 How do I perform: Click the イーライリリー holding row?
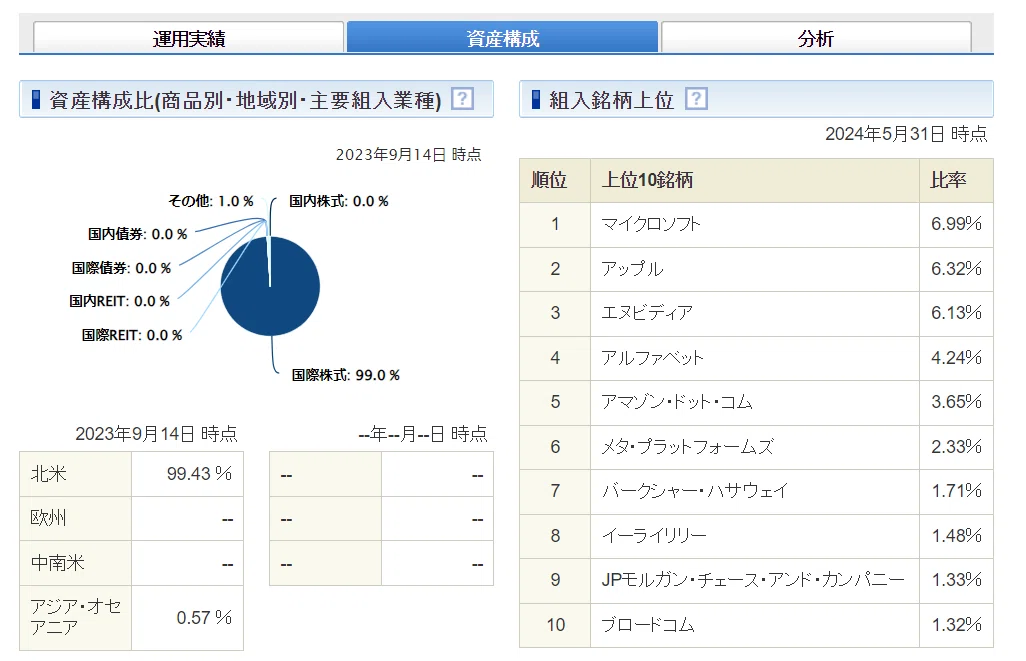756,536
